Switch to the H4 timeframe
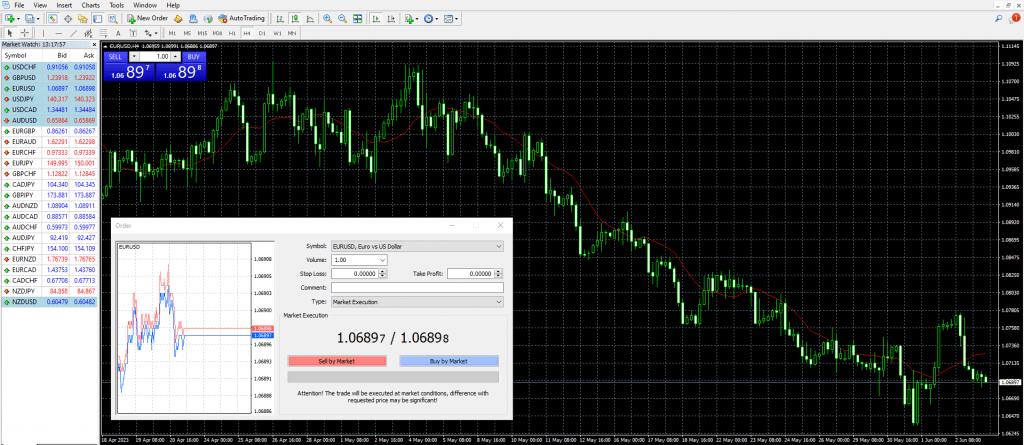Screen dimensions: 1024x445 point(249,32)
